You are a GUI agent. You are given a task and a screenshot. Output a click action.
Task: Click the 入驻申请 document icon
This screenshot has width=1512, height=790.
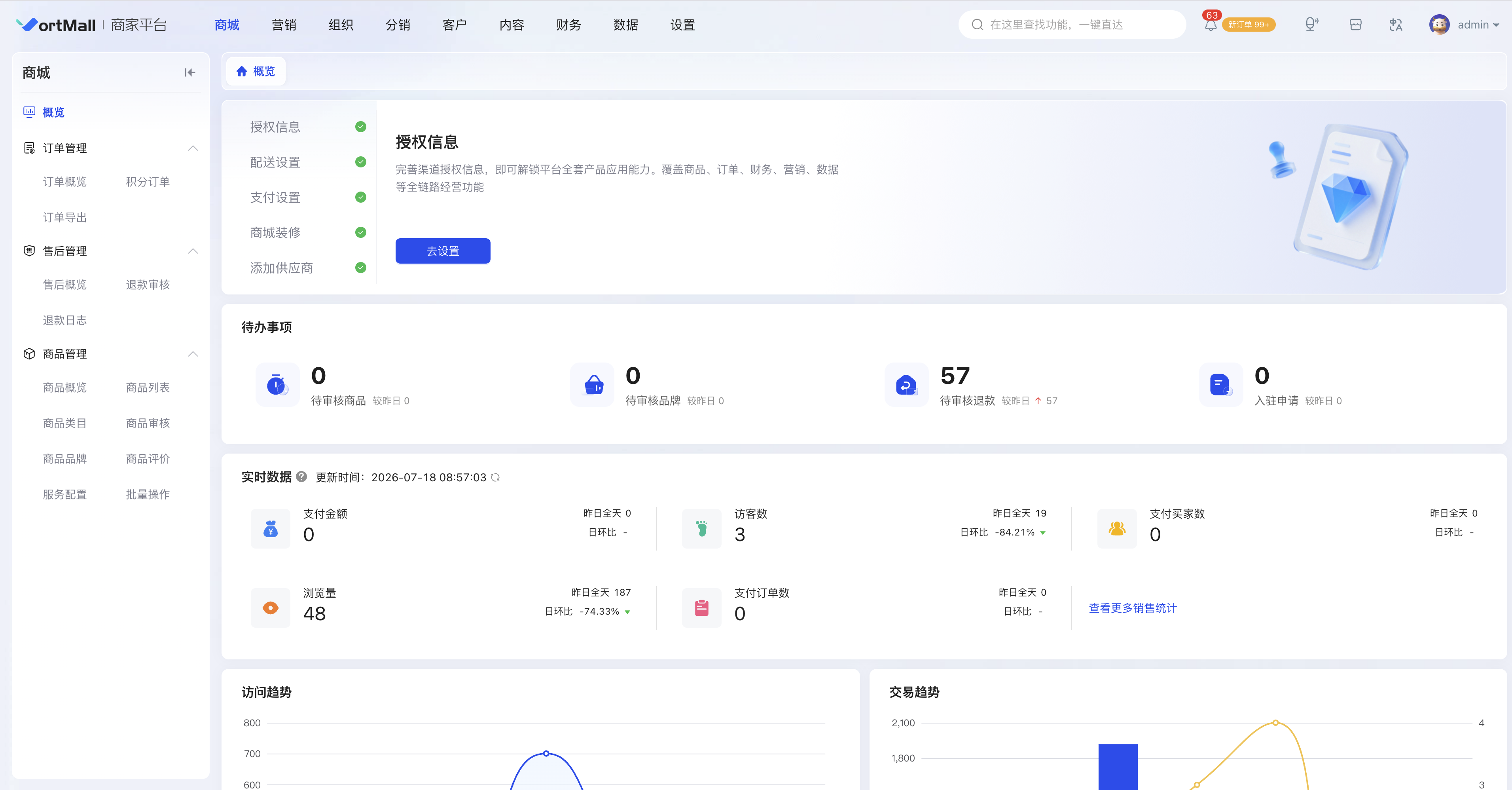click(x=1221, y=385)
